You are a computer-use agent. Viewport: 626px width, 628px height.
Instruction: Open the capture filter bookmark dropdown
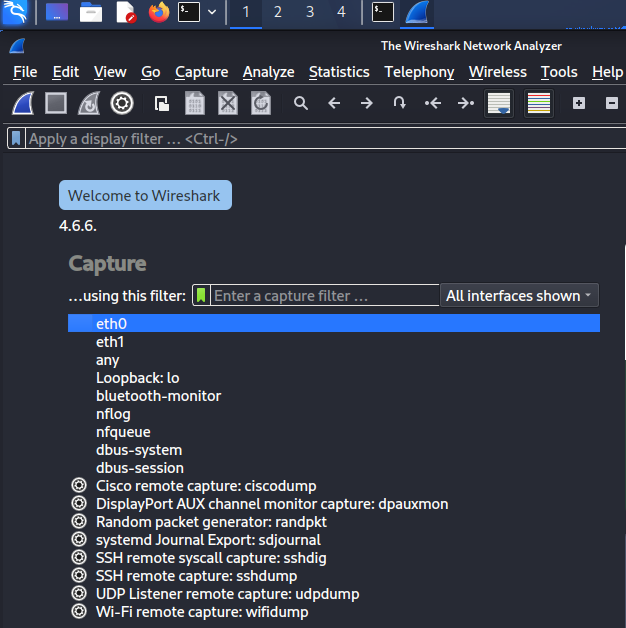click(x=201, y=296)
